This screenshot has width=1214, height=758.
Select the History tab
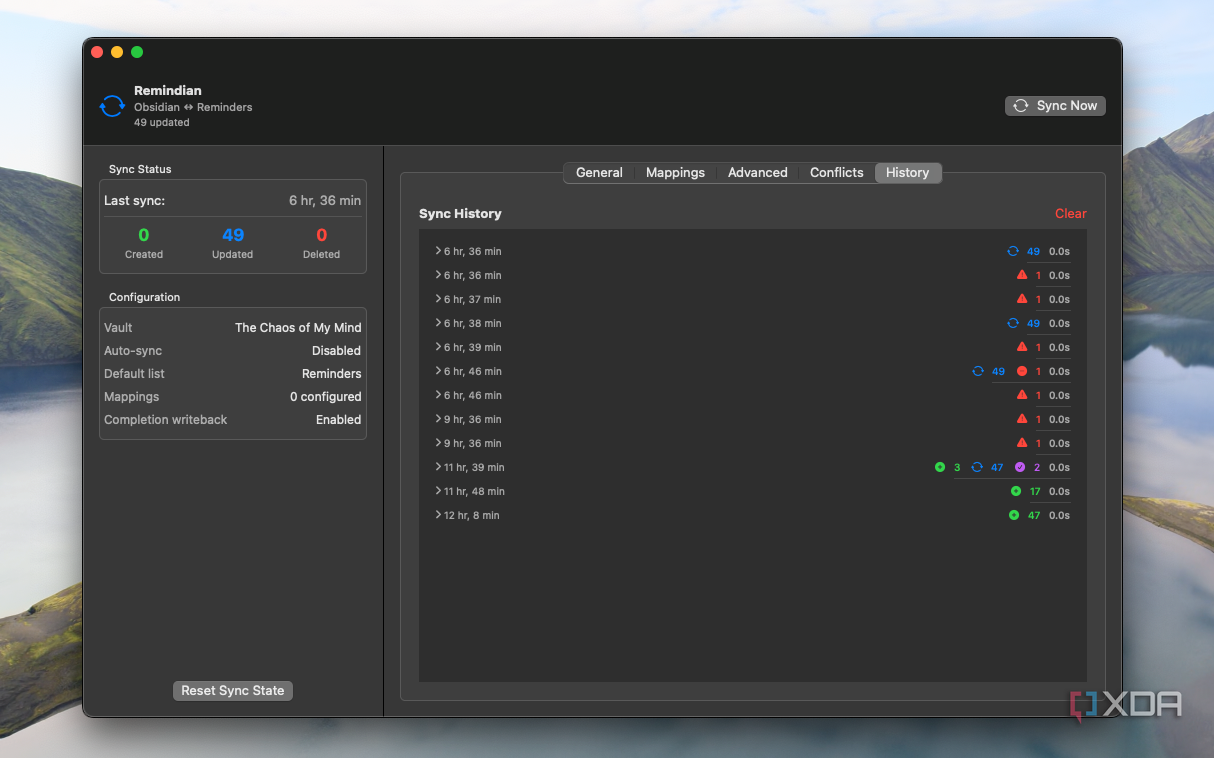(908, 173)
